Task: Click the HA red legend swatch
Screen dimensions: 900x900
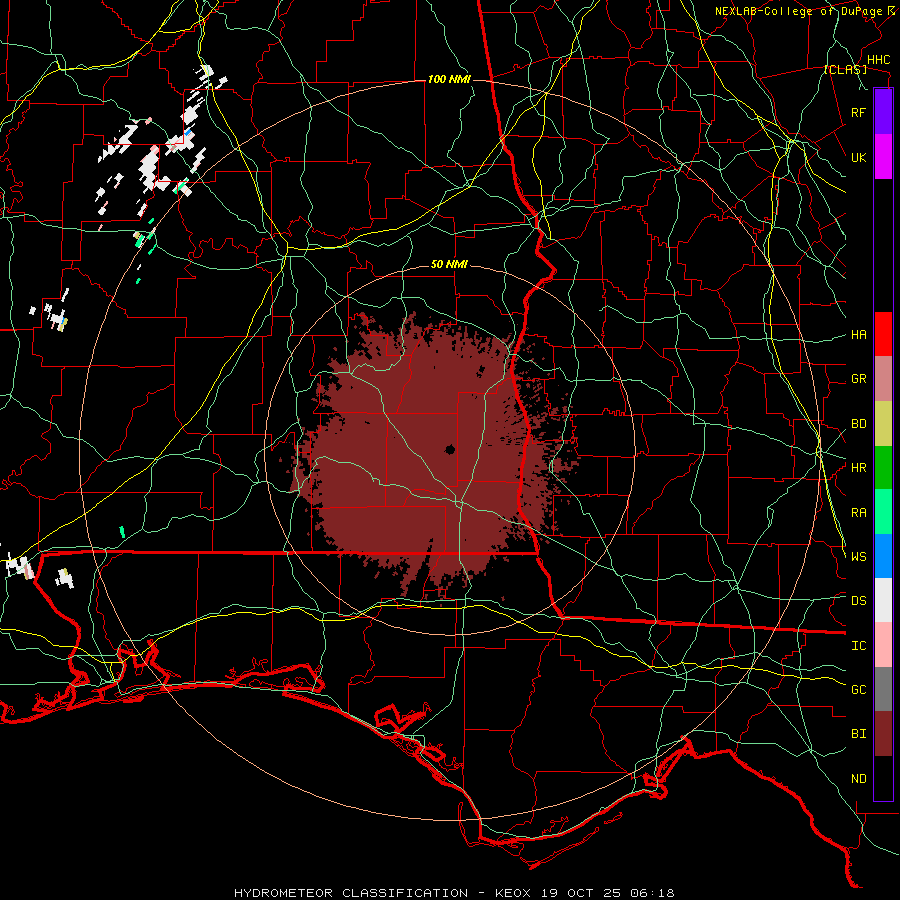Action: coord(883,334)
